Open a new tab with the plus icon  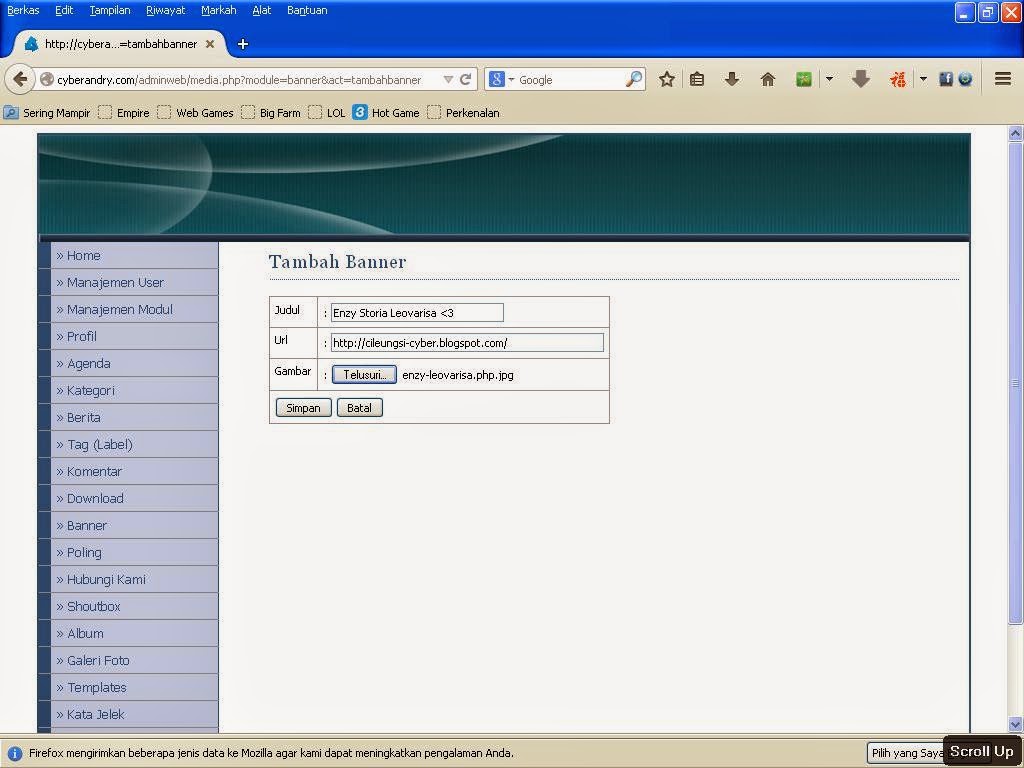(242, 44)
